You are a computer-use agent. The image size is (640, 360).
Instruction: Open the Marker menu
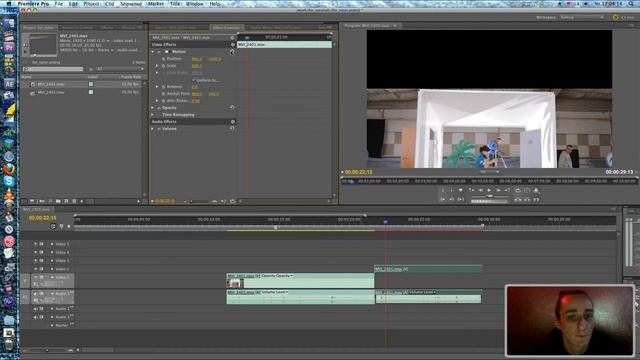(155, 4)
